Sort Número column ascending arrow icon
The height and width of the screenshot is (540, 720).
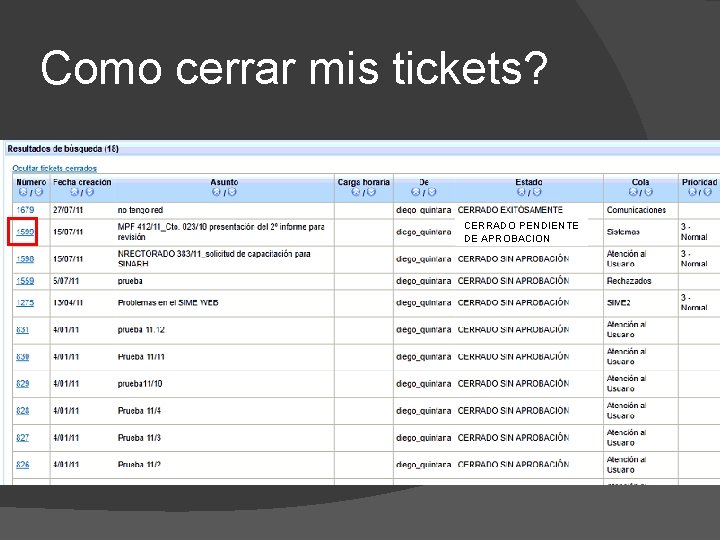pyautogui.click(x=23, y=192)
